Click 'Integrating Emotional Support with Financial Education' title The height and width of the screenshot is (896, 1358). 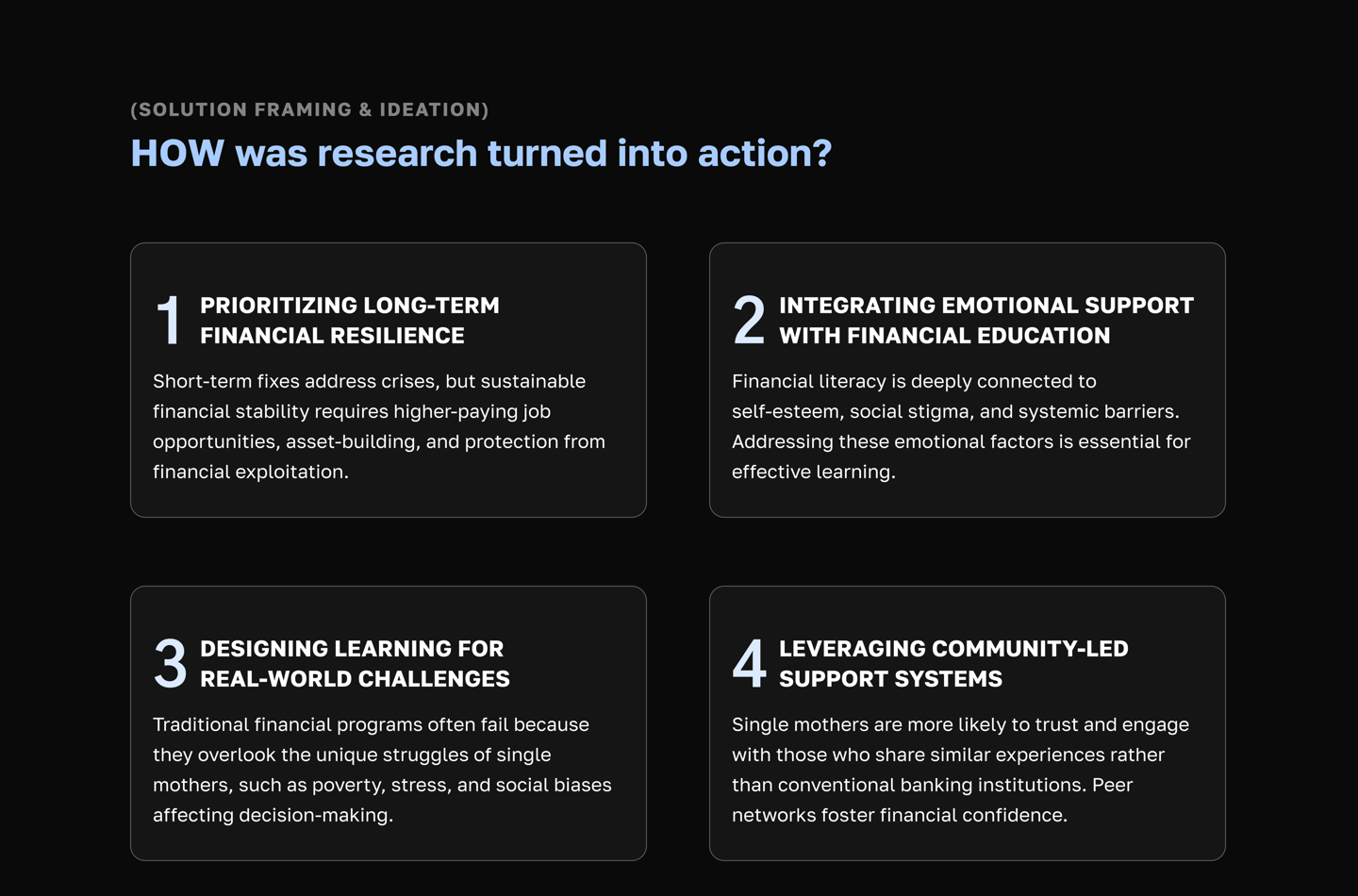click(986, 321)
